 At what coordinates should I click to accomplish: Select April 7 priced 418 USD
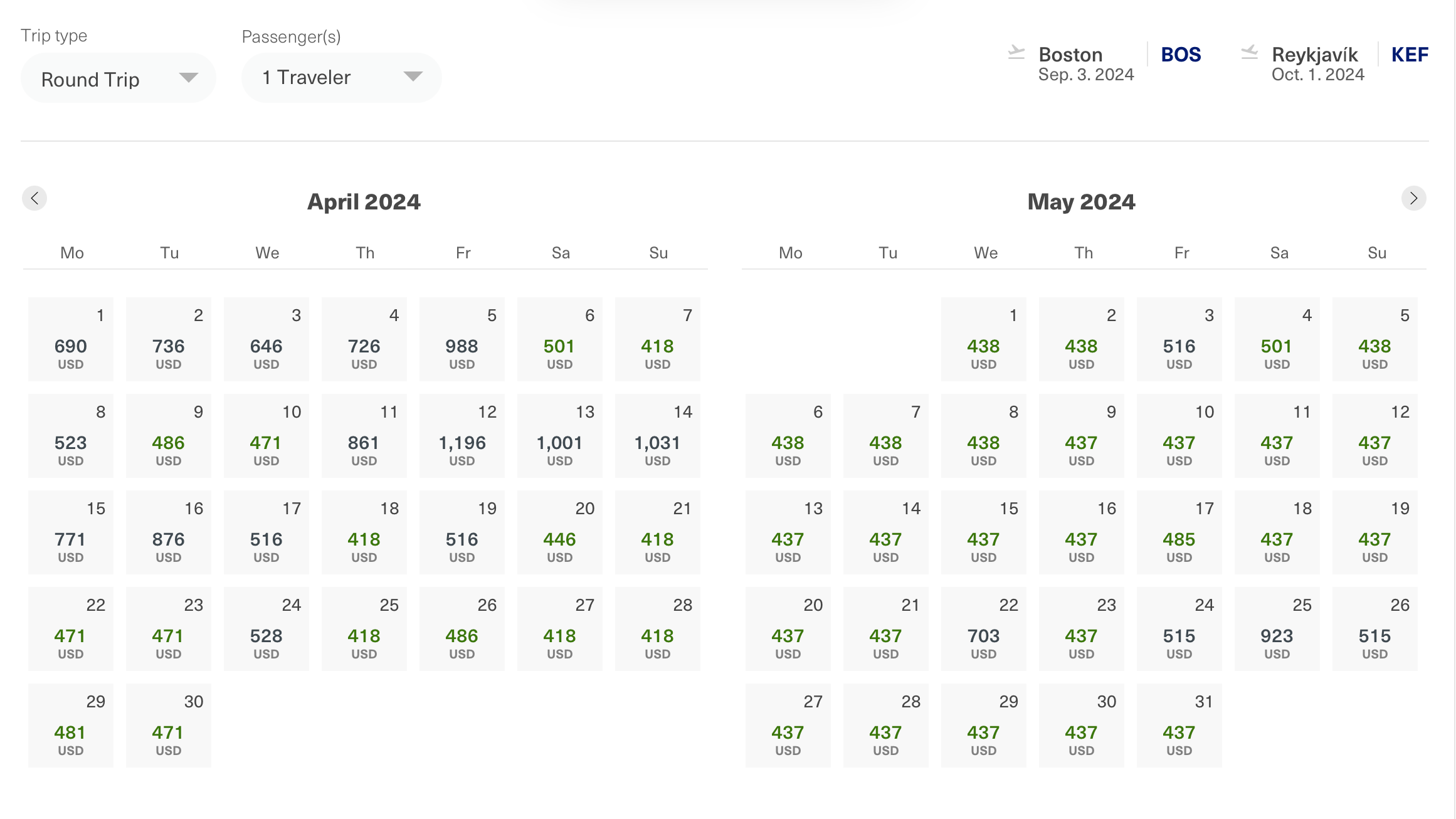pyautogui.click(x=657, y=339)
